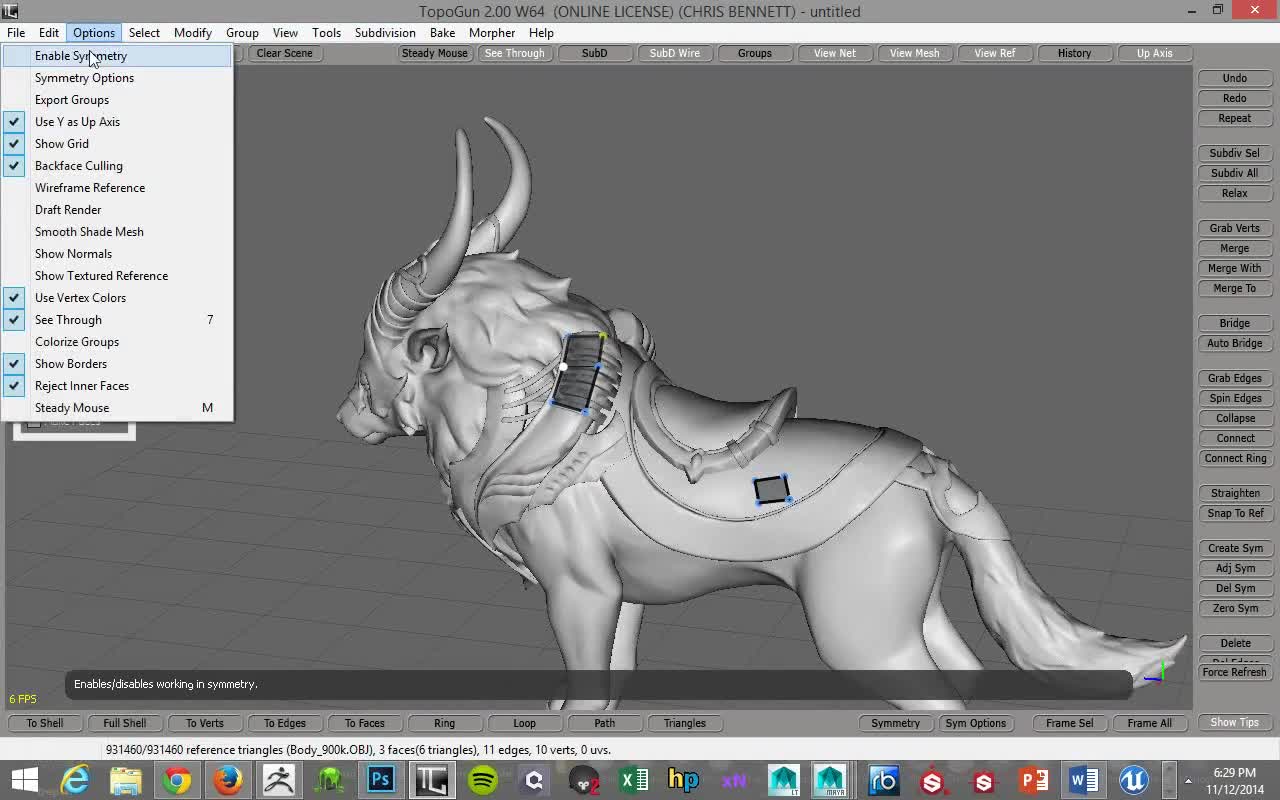Open the HP taskbar icon
The height and width of the screenshot is (800, 1280).
tap(683, 780)
